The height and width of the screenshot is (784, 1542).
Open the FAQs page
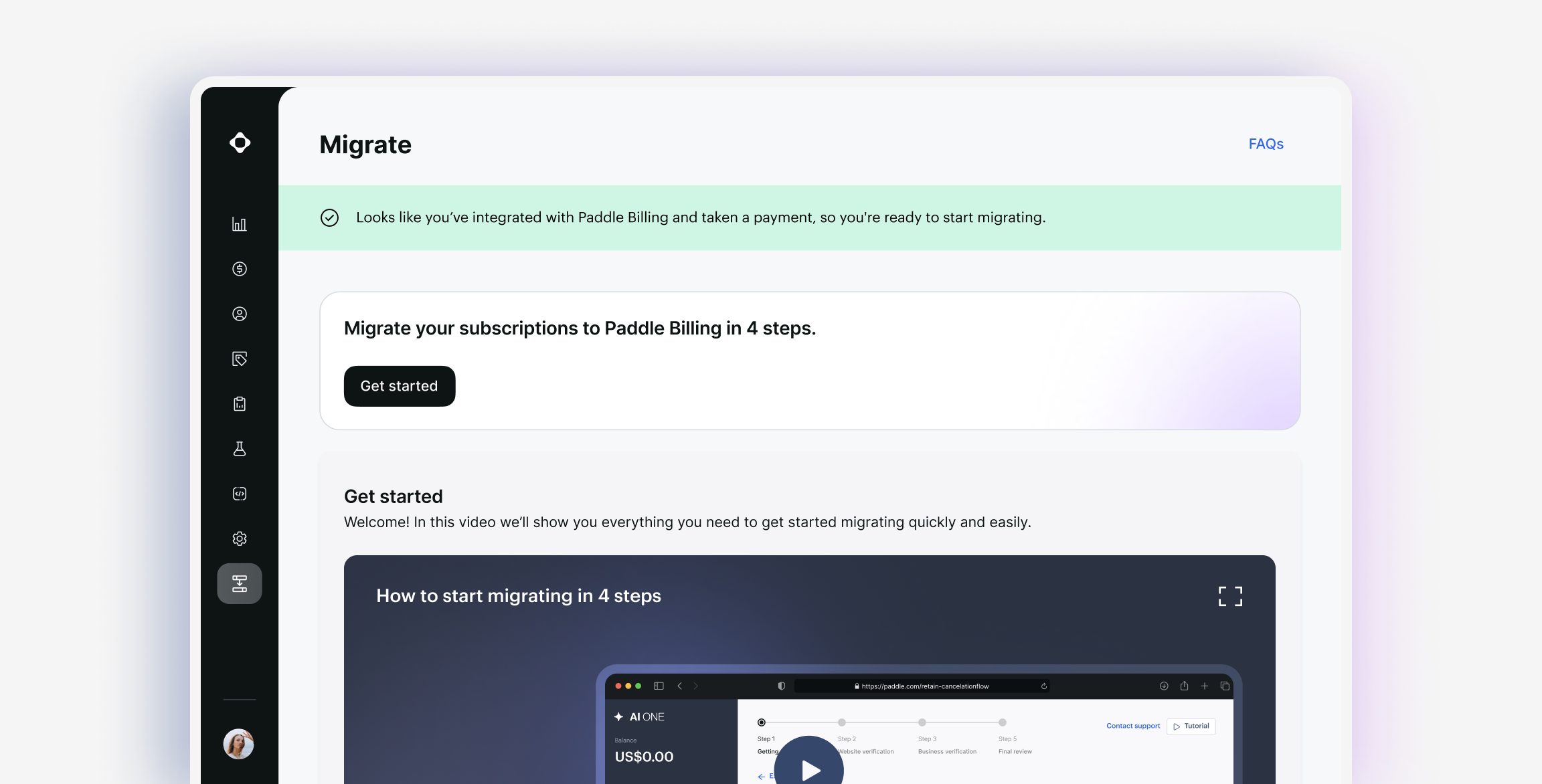click(x=1265, y=144)
